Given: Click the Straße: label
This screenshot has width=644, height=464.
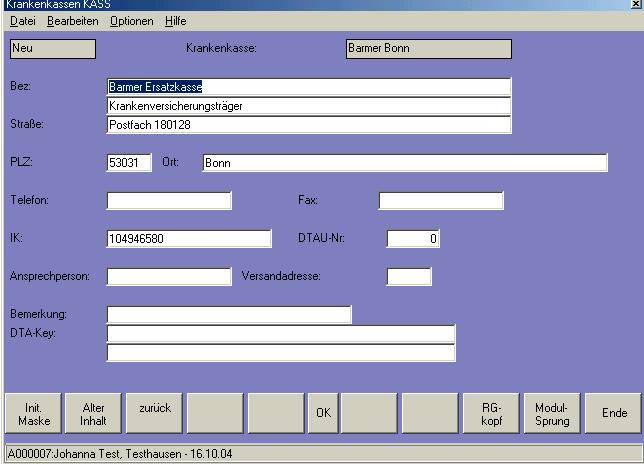Looking at the screenshot, I should tap(27, 124).
